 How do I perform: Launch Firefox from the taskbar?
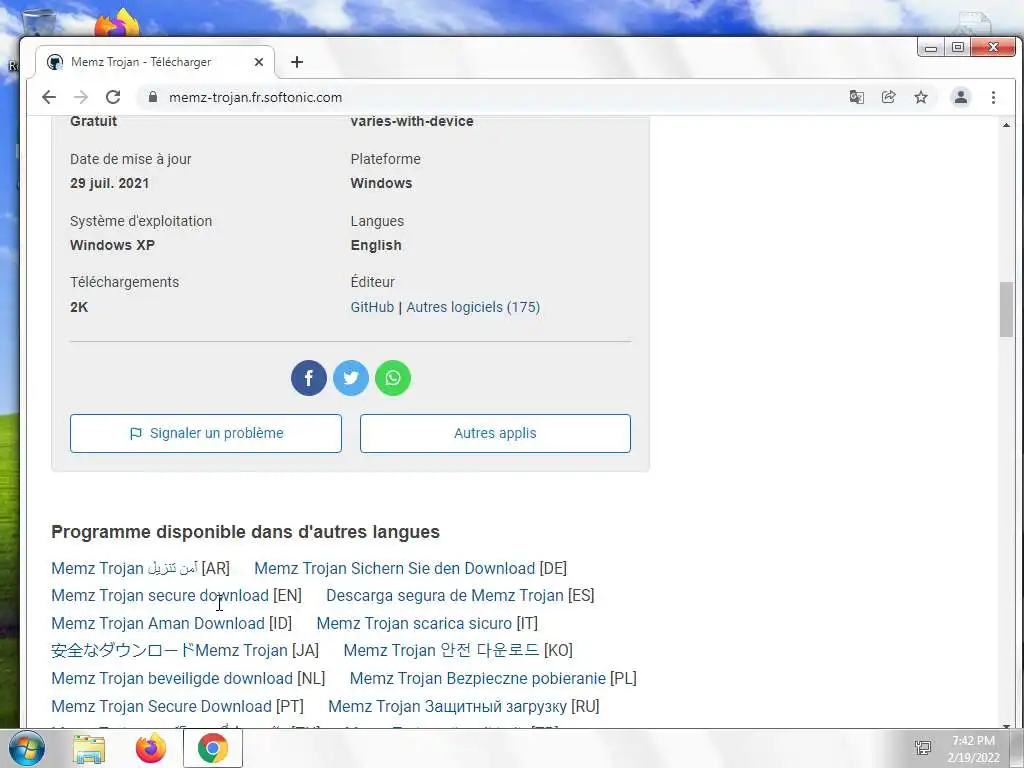tap(151, 748)
